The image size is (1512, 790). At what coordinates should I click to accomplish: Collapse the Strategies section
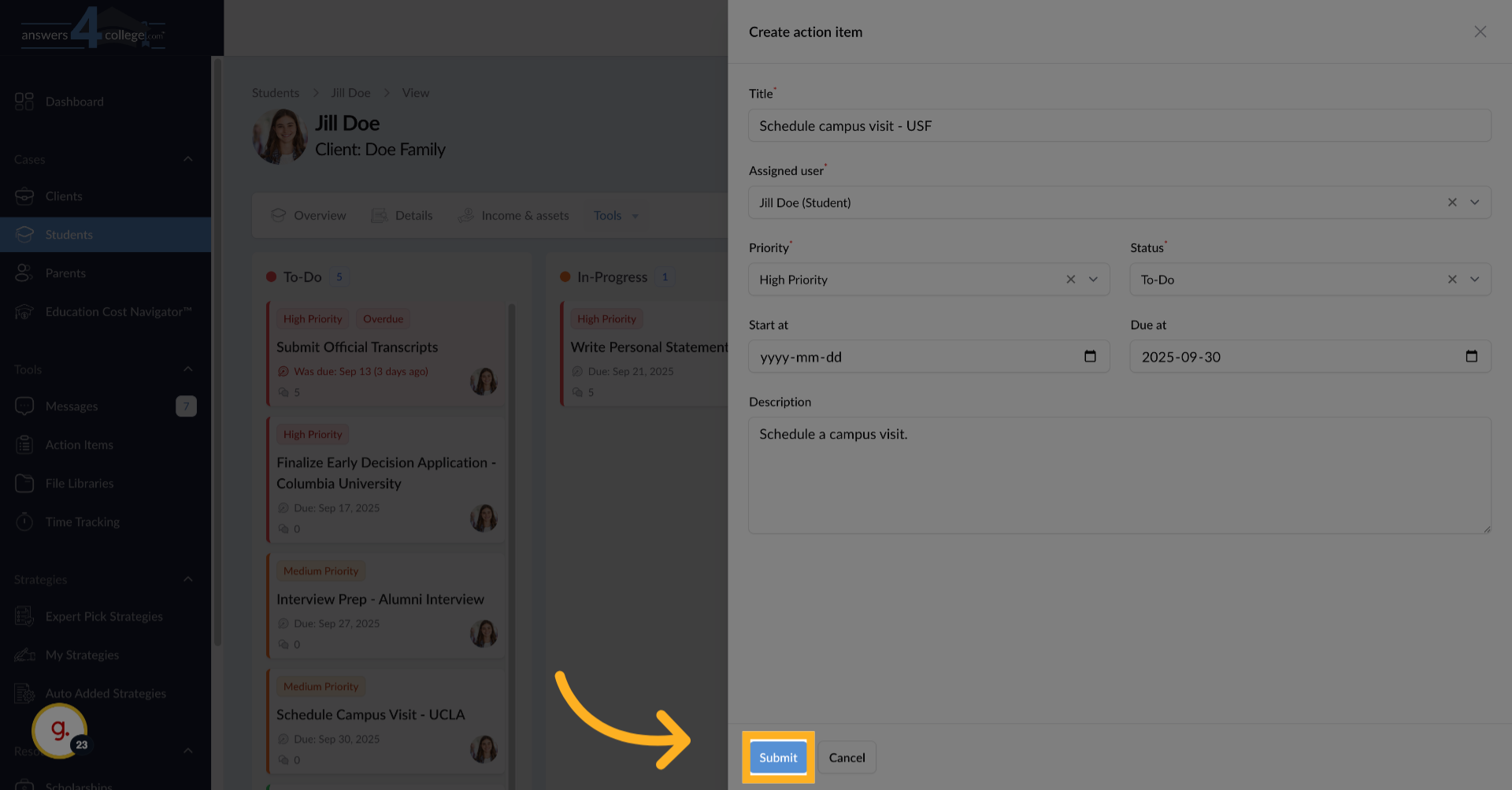187,579
